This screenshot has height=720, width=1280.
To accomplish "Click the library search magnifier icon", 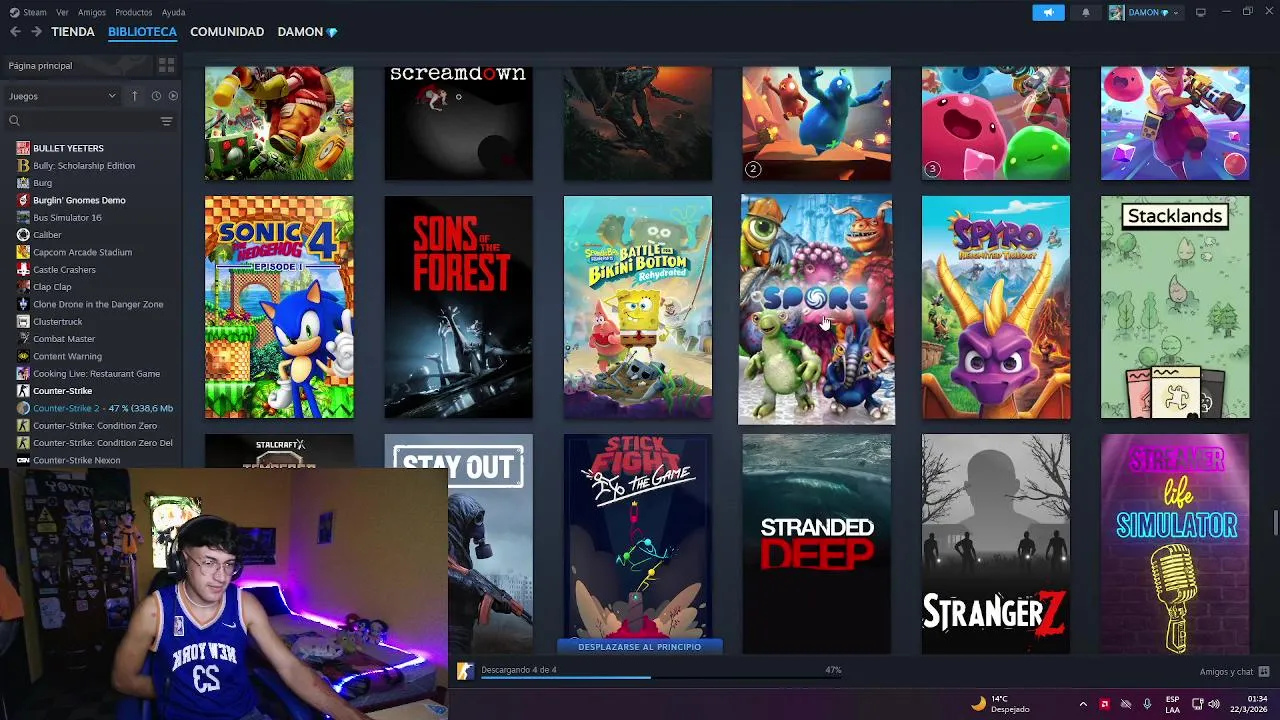I will [14, 121].
